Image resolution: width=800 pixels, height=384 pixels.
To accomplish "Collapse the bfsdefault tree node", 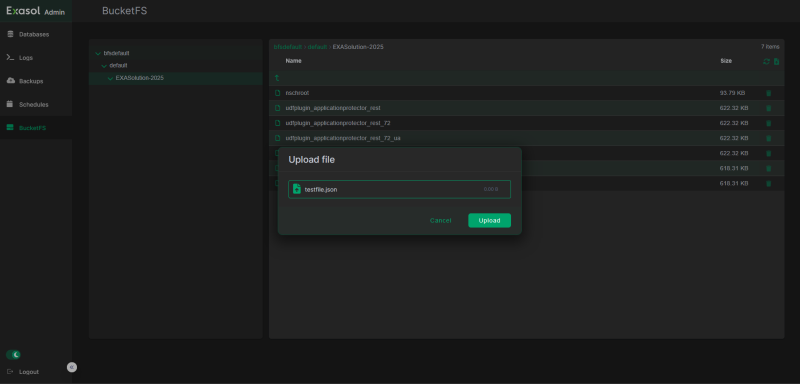I will click(x=98, y=53).
